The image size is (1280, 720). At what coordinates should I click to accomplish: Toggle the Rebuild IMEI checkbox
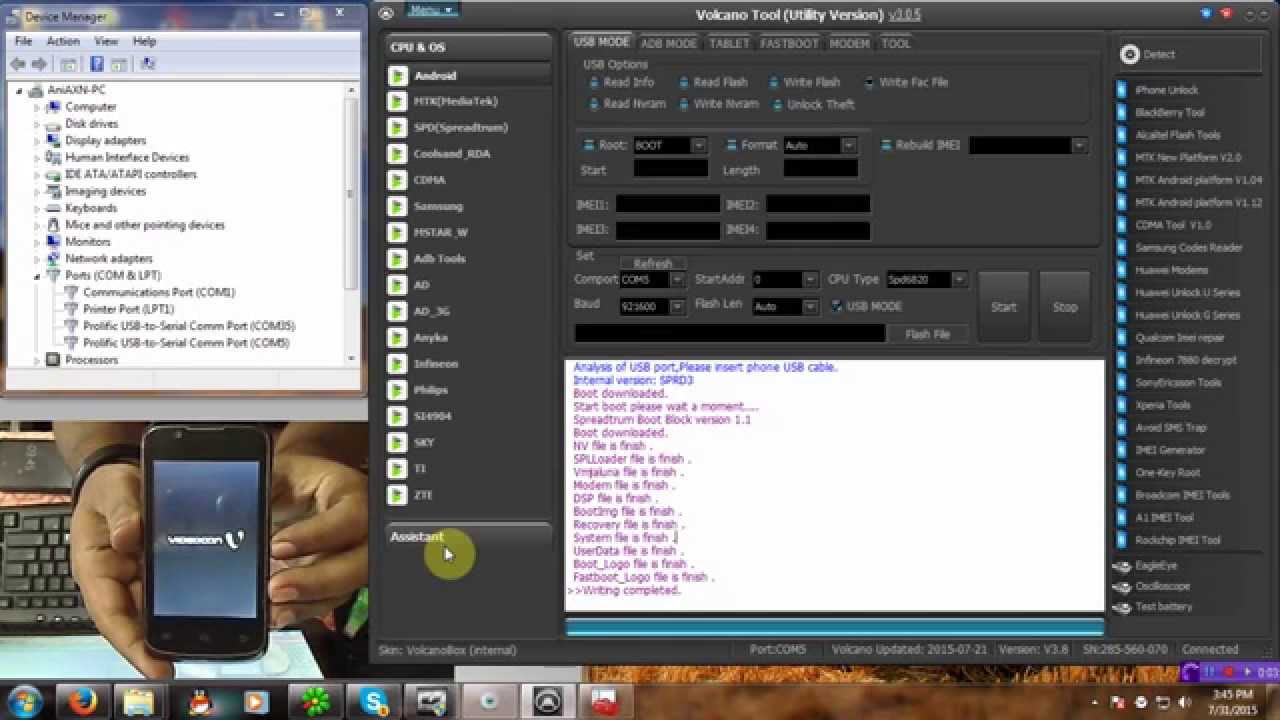(887, 145)
